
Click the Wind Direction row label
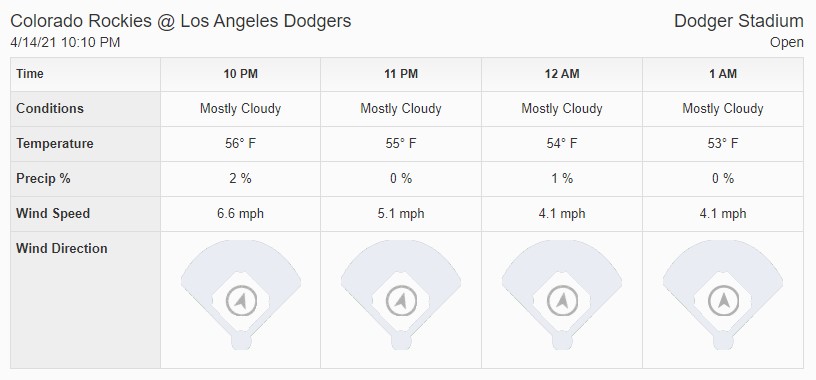[x=62, y=248]
